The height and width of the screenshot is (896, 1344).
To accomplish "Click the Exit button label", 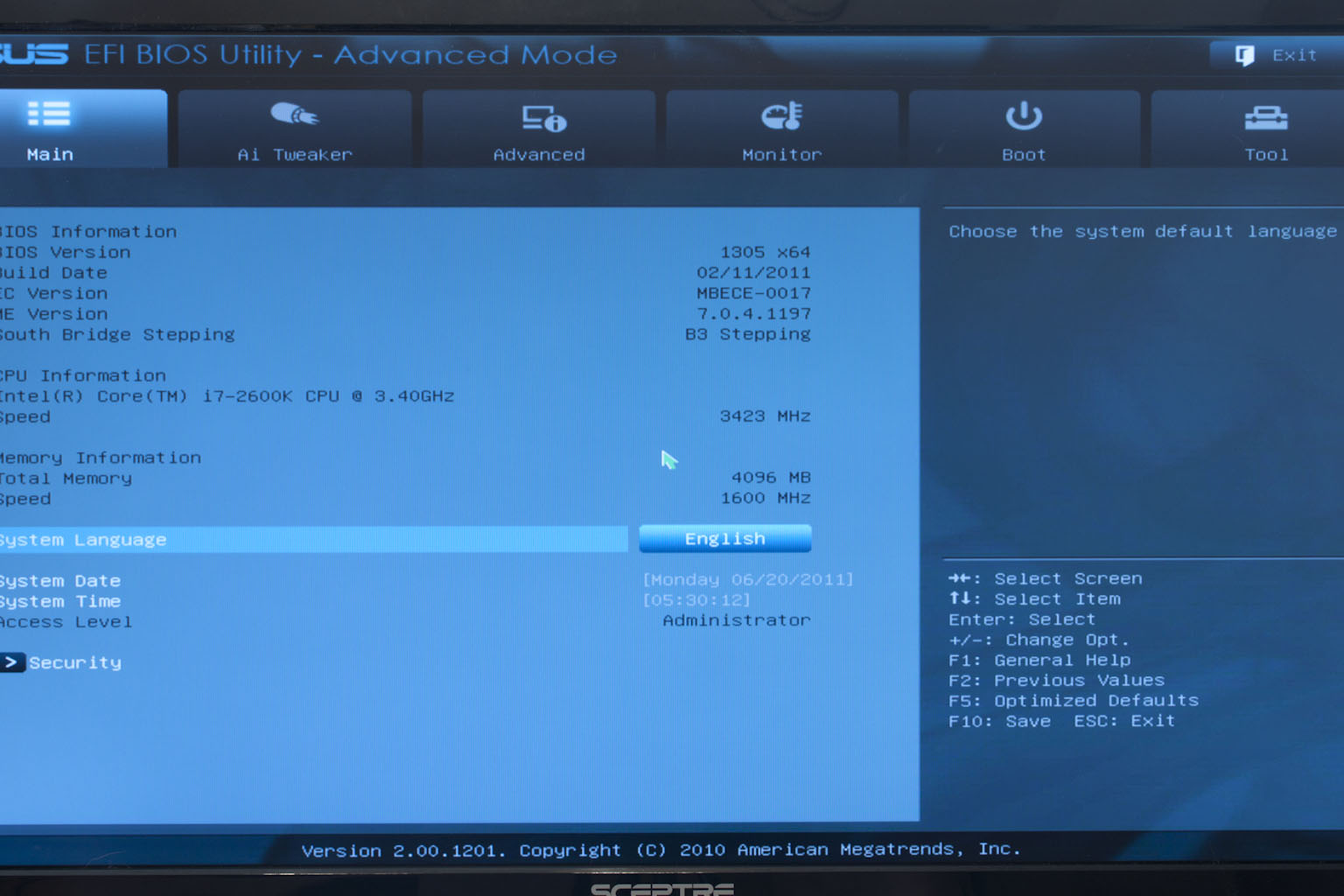I will 1294,55.
